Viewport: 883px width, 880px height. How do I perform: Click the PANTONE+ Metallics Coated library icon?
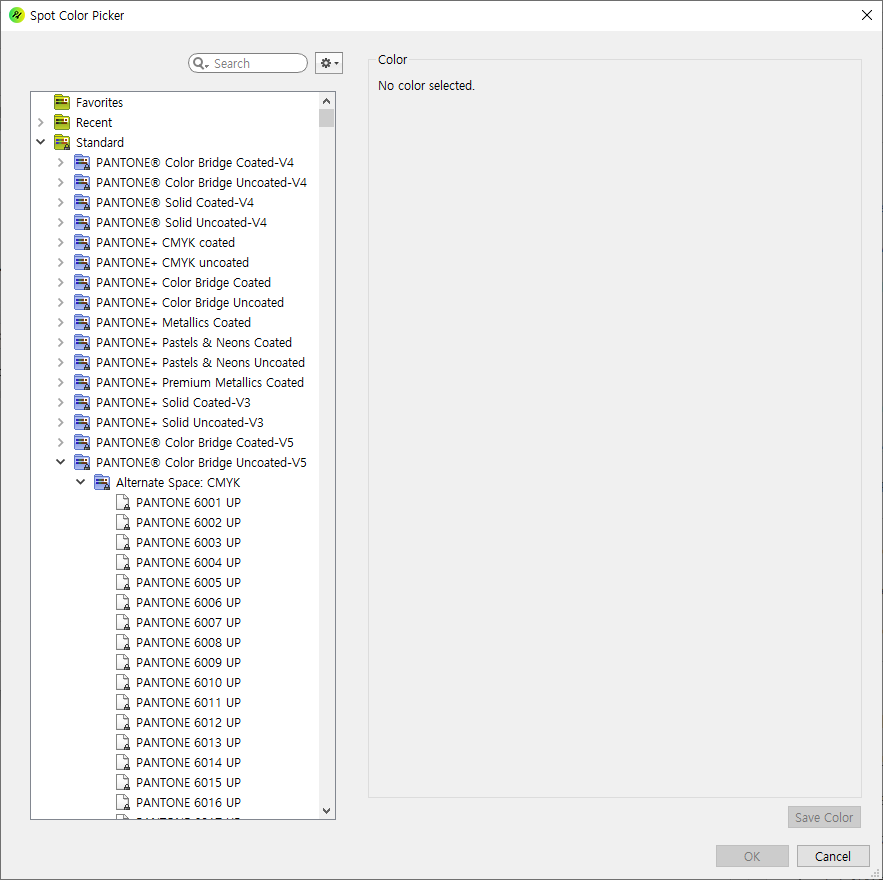82,322
